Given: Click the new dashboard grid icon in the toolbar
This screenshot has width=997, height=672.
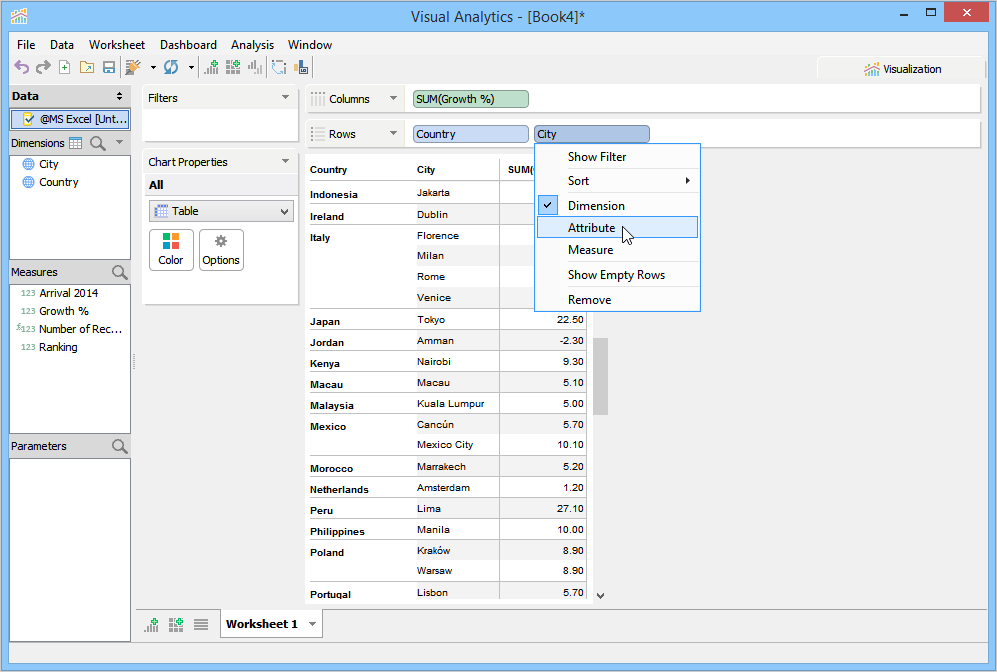Looking at the screenshot, I should [x=233, y=67].
